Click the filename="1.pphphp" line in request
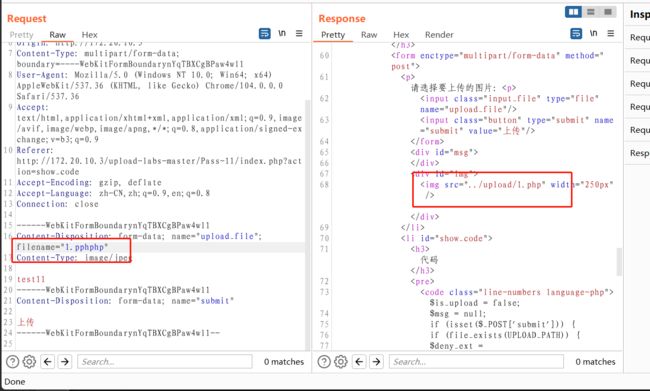Image resolution: width=650 pixels, height=391 pixels. pos(62,247)
